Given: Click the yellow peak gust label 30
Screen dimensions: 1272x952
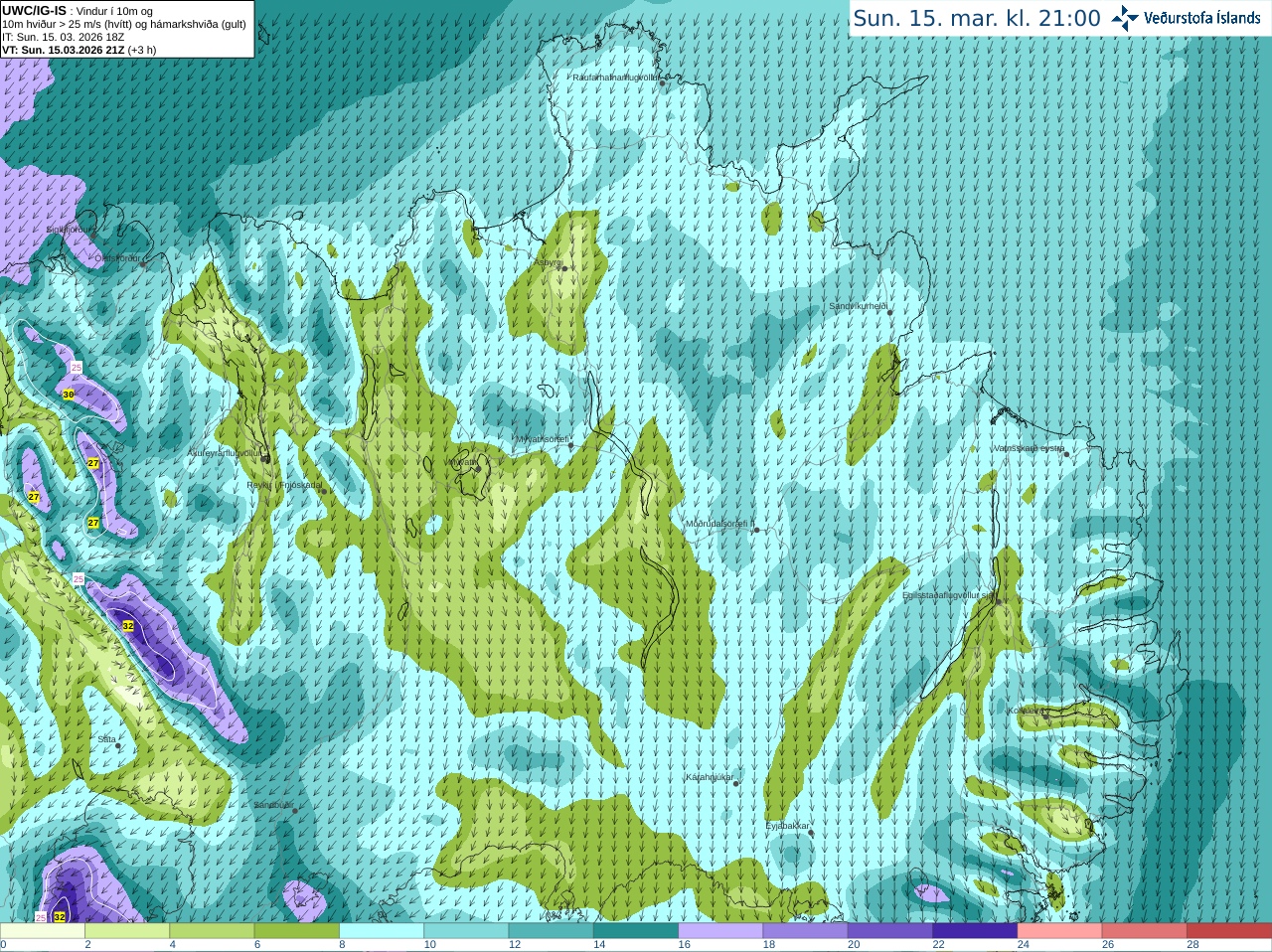Looking at the screenshot, I should [69, 395].
